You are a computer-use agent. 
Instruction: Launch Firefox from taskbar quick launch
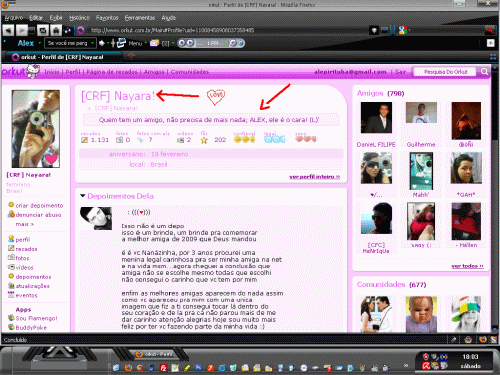pyautogui.click(x=128, y=368)
